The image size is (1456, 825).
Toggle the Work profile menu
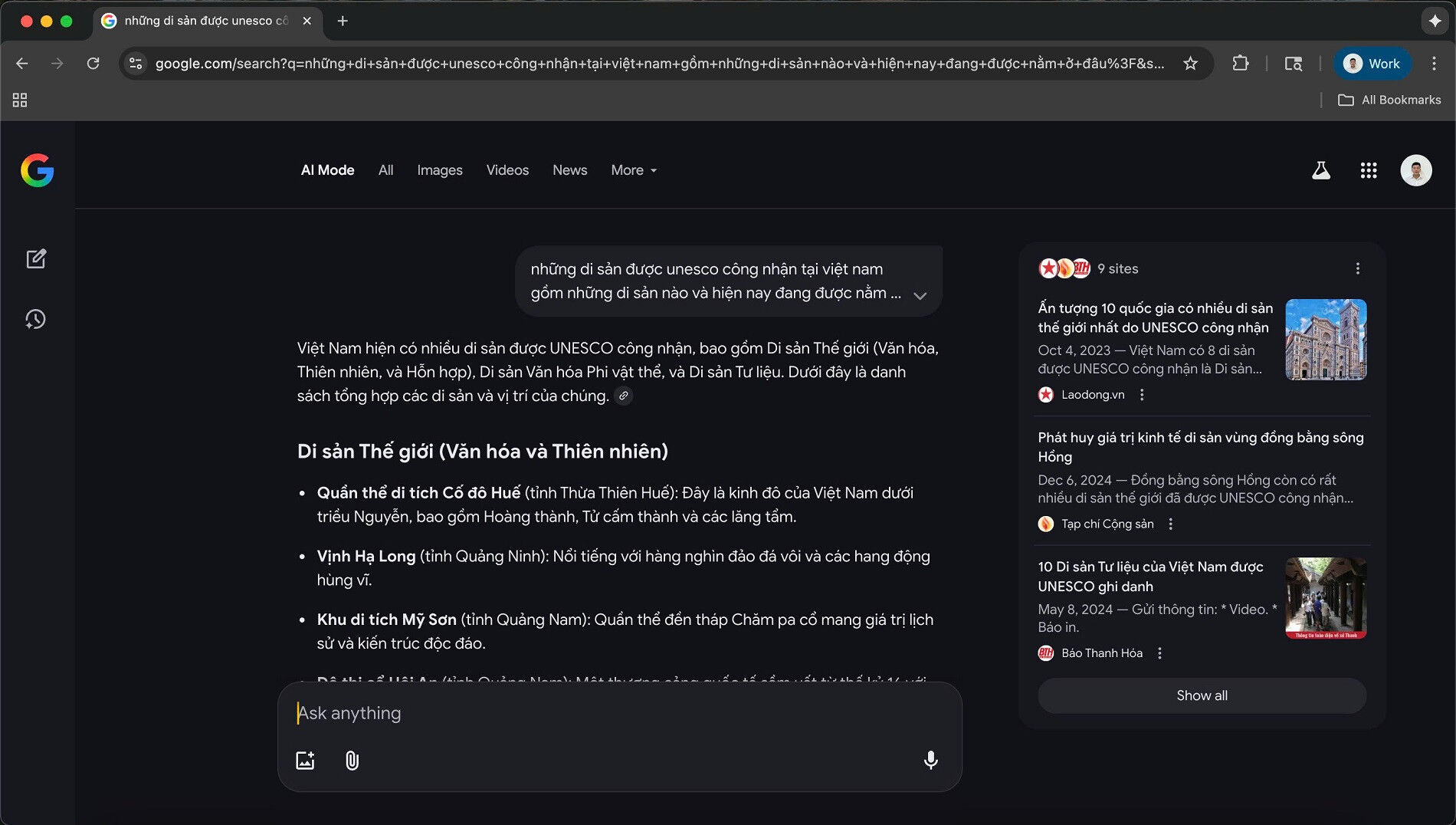point(1372,64)
